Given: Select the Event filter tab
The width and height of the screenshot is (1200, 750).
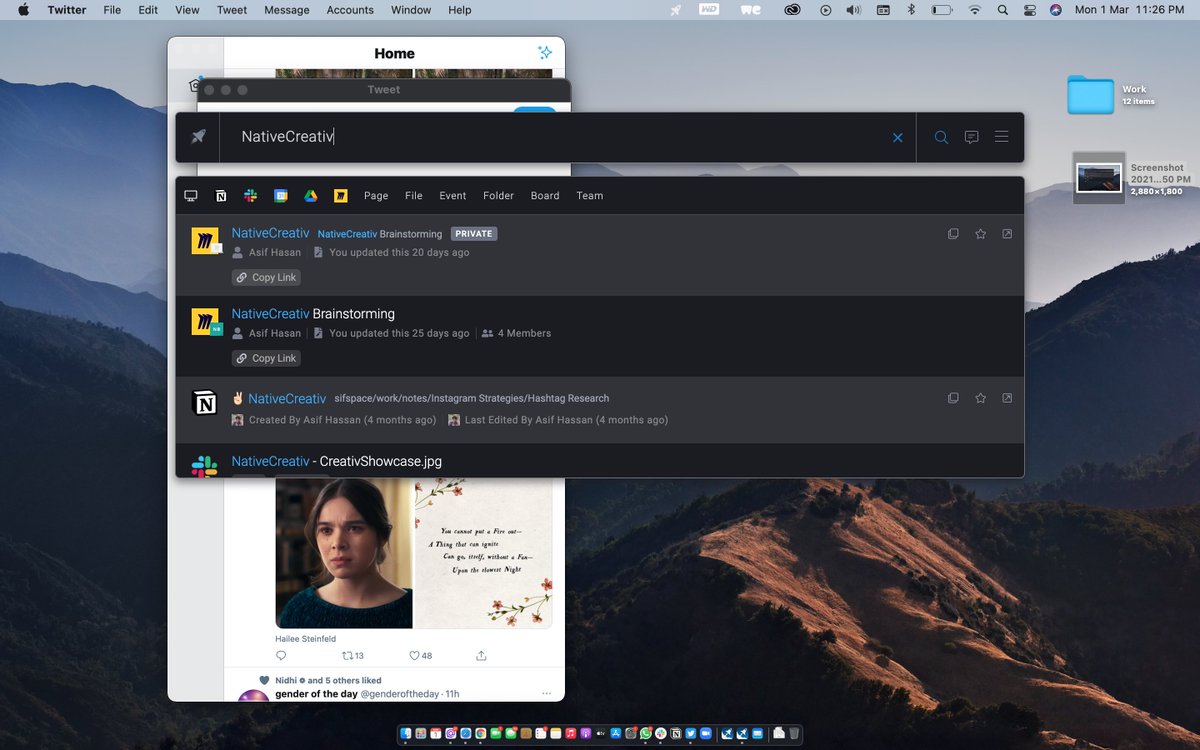Looking at the screenshot, I should pyautogui.click(x=453, y=196).
